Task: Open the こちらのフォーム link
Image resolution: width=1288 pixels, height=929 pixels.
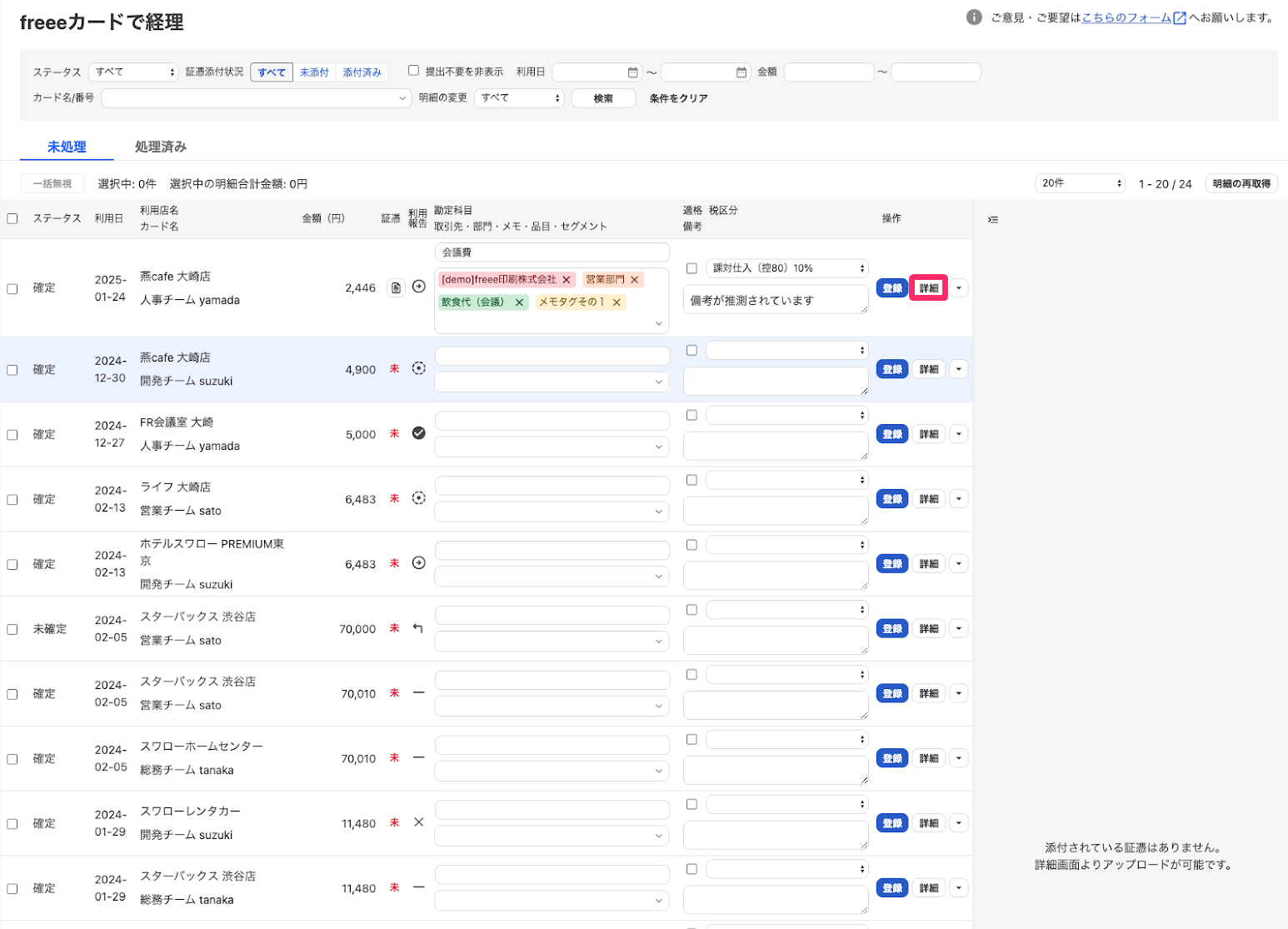Action: pyautogui.click(x=1126, y=17)
